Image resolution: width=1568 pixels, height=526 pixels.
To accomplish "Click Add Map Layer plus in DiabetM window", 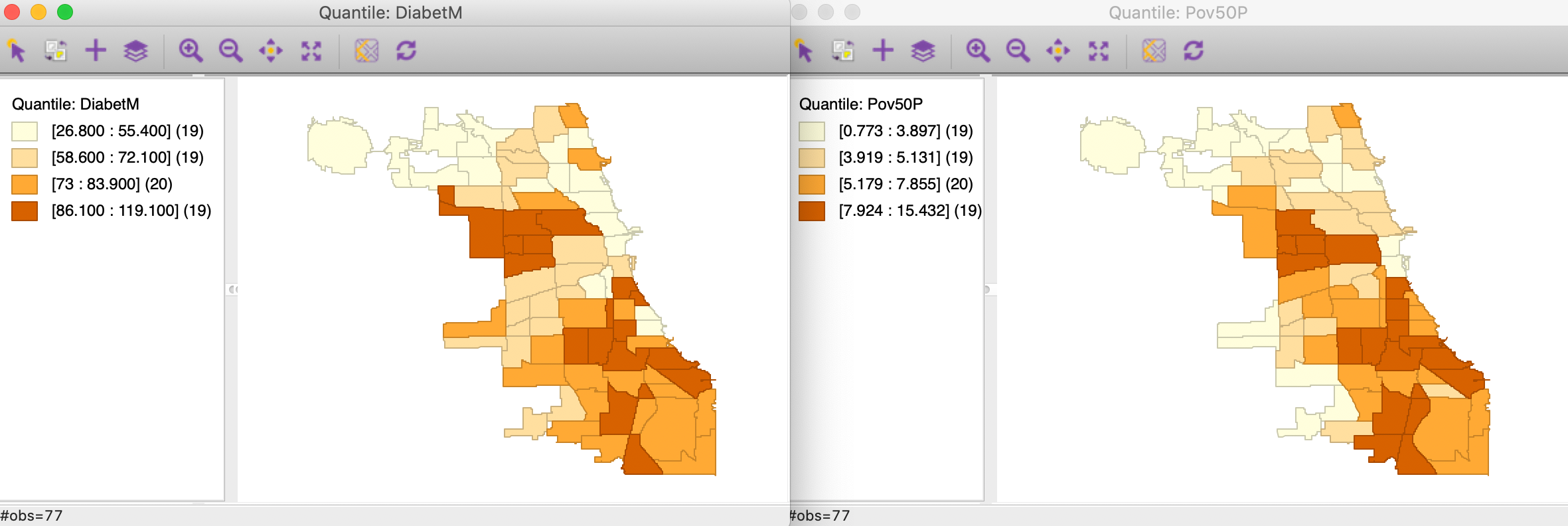I will (x=96, y=50).
